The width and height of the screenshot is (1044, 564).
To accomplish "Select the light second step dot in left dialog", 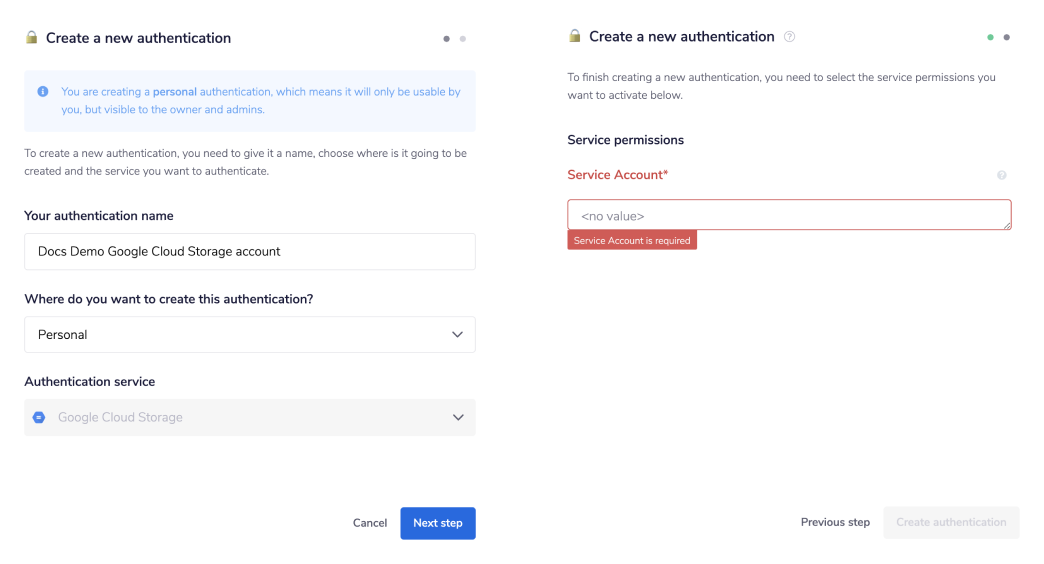I will (x=462, y=39).
